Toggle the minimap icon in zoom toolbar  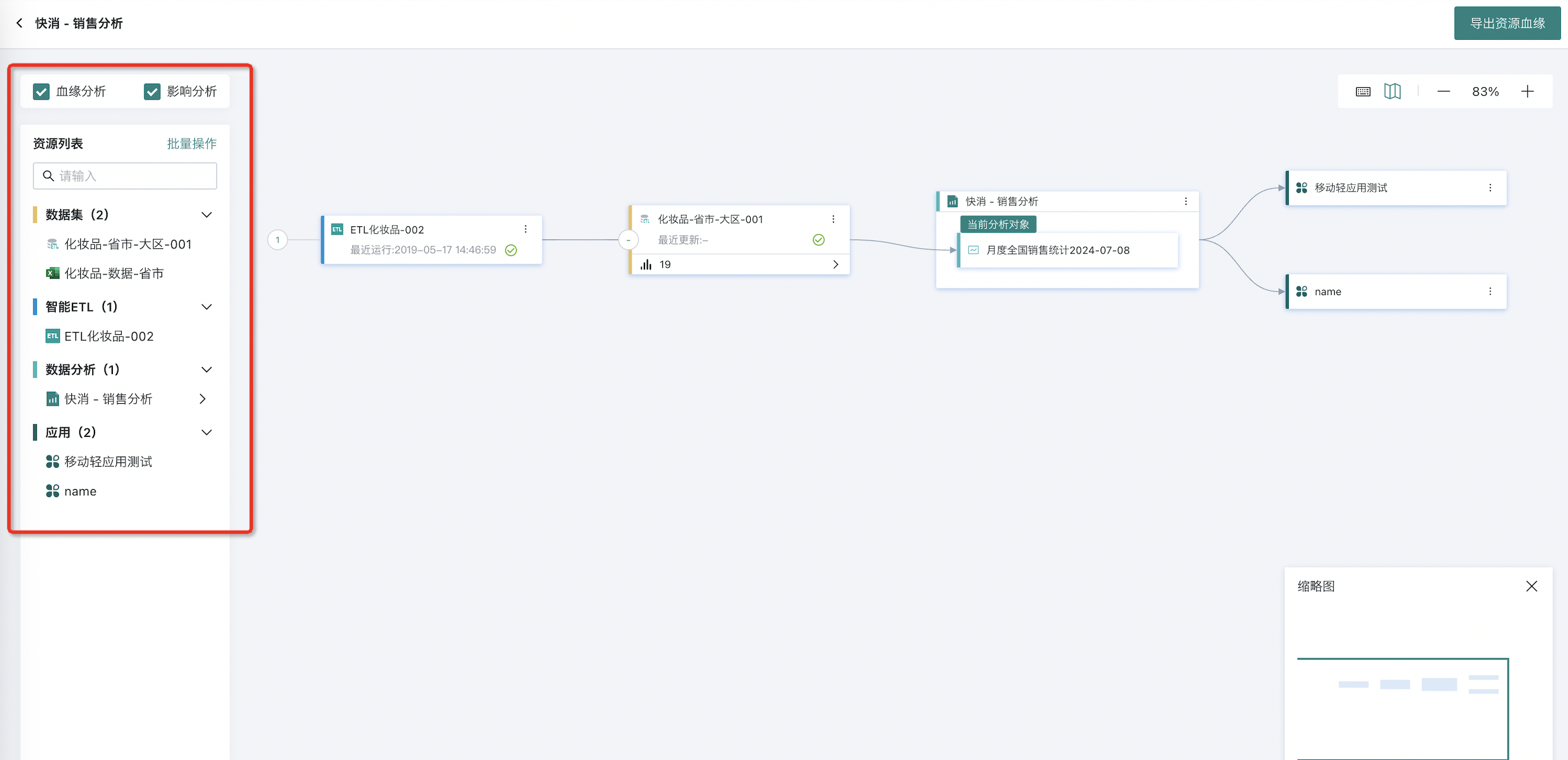coord(1393,91)
